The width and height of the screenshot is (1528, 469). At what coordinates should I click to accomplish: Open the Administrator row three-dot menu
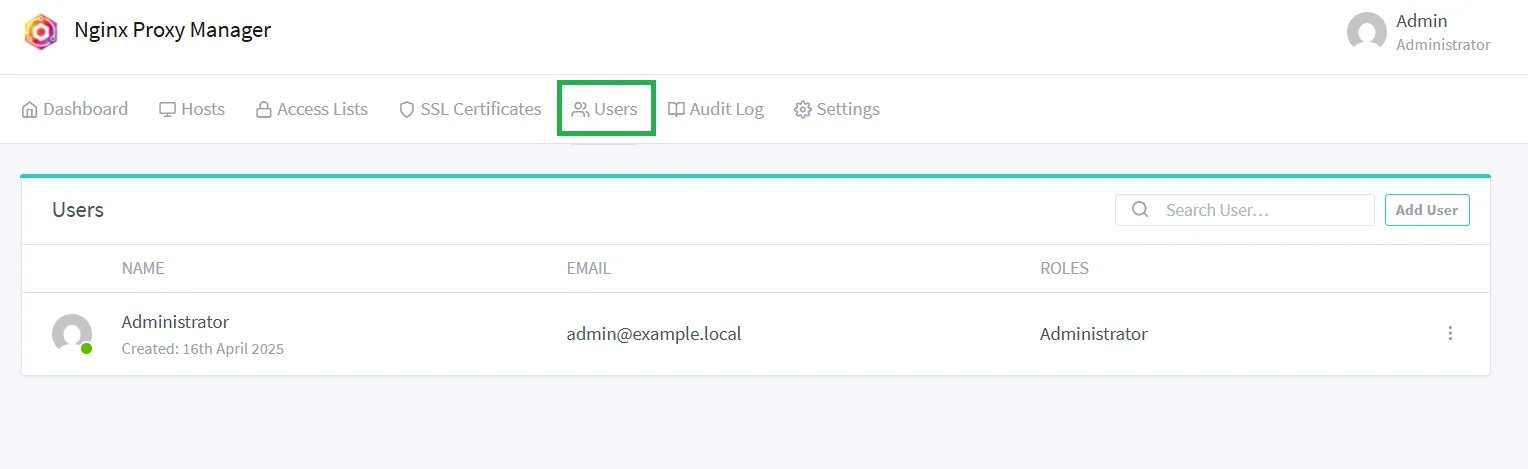point(1450,334)
